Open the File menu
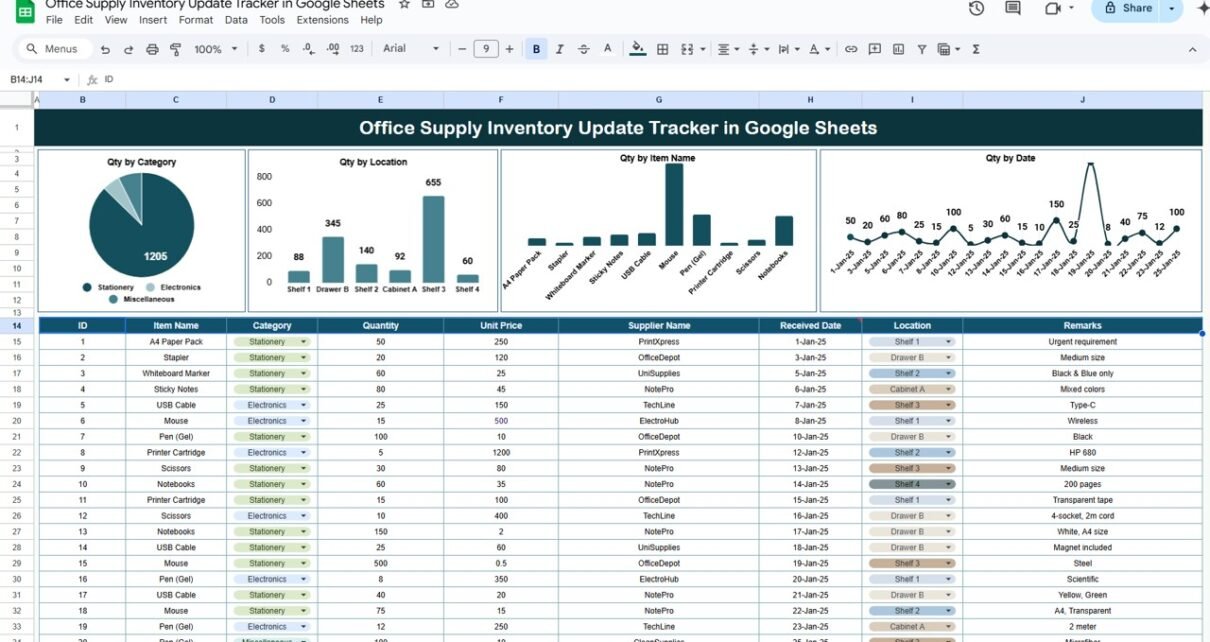 tap(54, 20)
